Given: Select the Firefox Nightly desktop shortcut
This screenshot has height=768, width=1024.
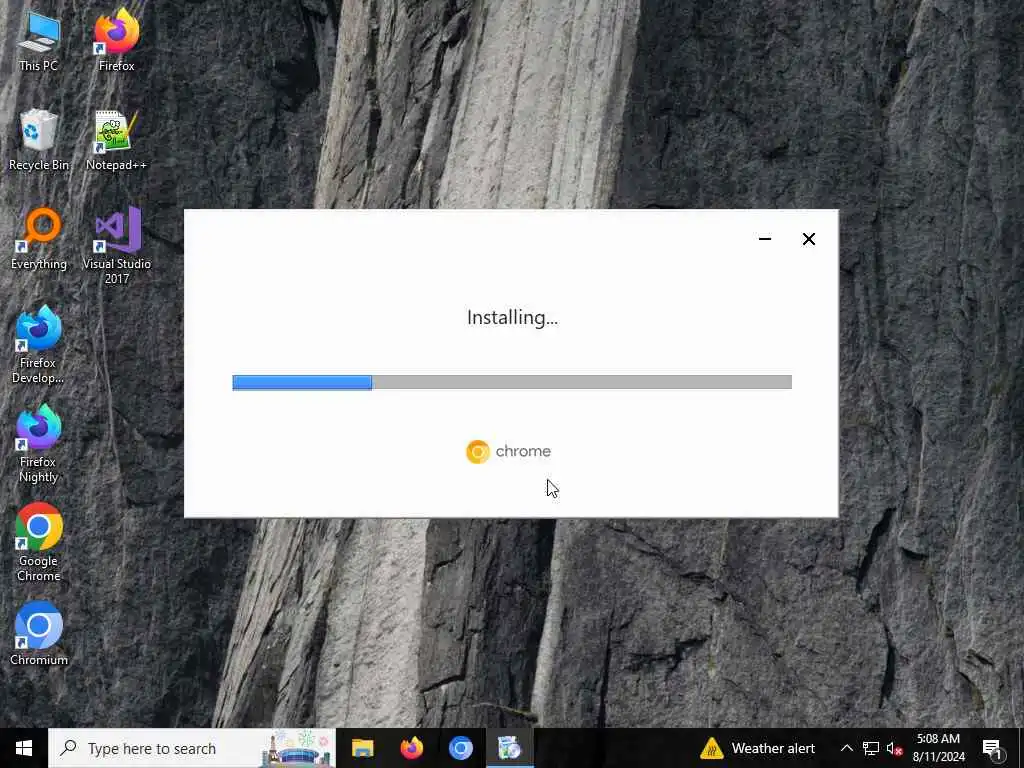Looking at the screenshot, I should click(39, 444).
